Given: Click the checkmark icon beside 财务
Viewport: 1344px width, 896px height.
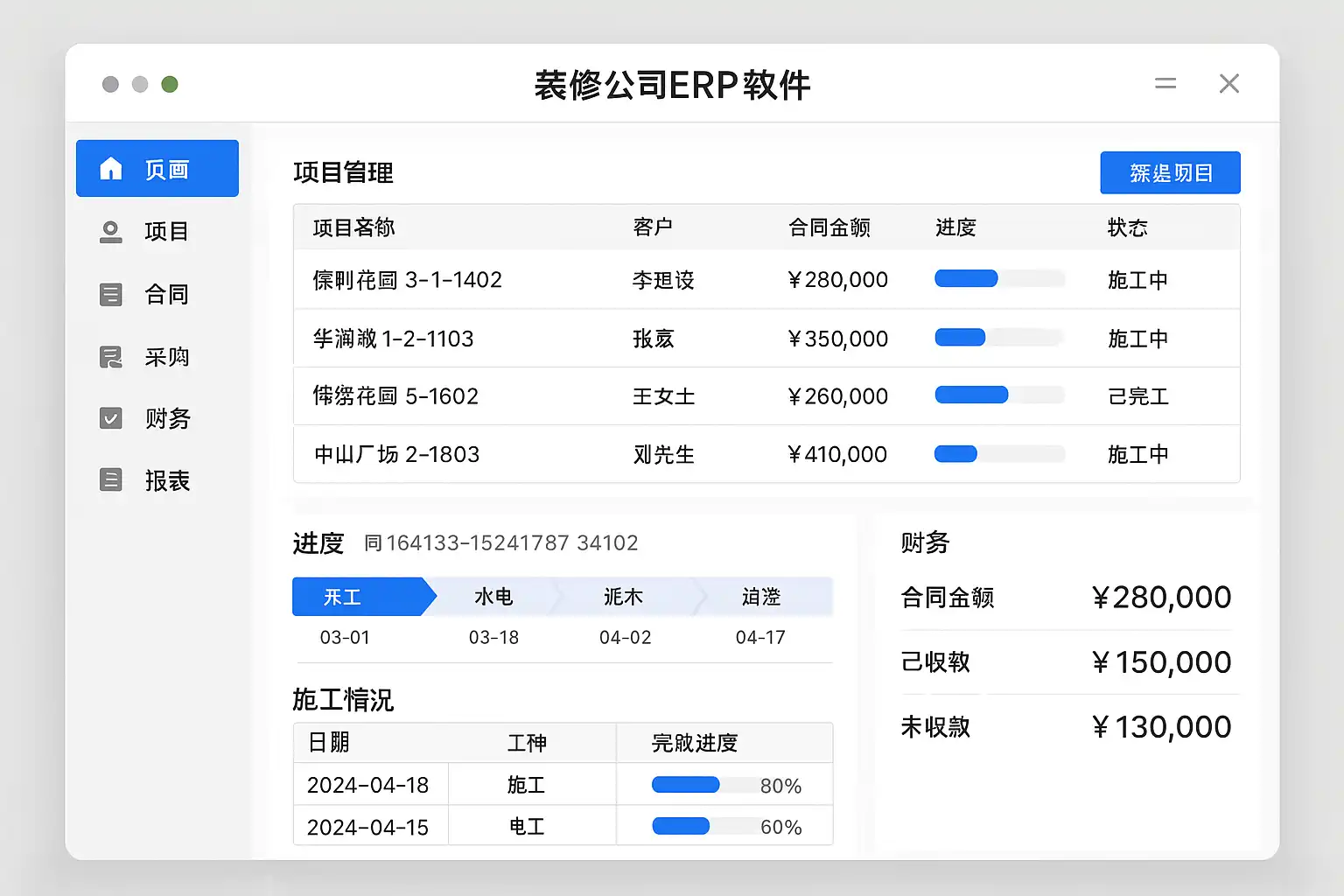Looking at the screenshot, I should pyautogui.click(x=111, y=418).
